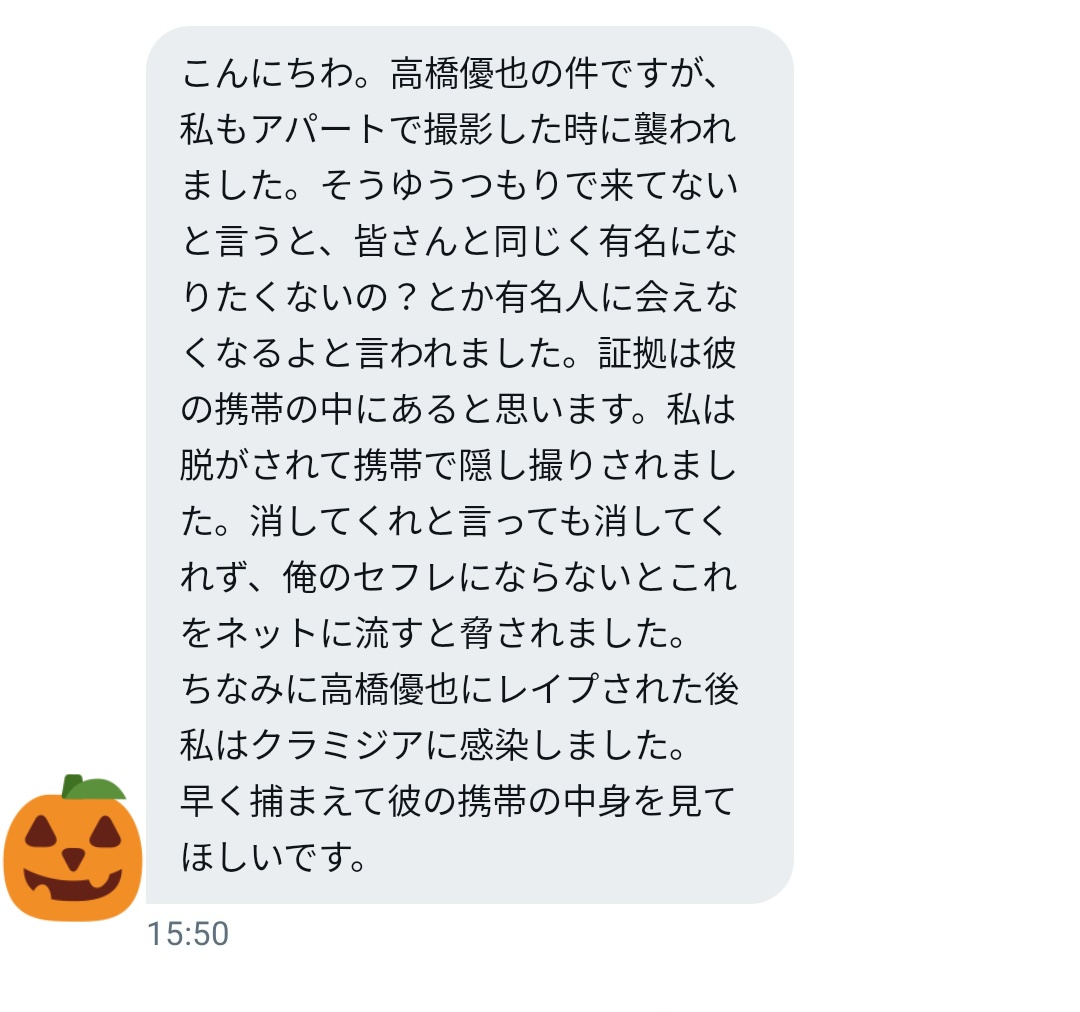Click the greeting word こんにちわ
This screenshot has width=1080, height=1012.
pyautogui.click(x=269, y=74)
